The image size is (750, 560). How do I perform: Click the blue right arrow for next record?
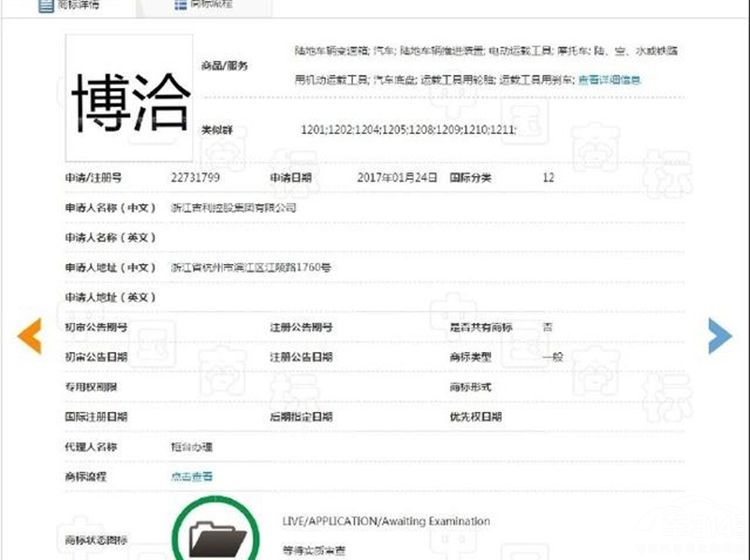[719, 336]
